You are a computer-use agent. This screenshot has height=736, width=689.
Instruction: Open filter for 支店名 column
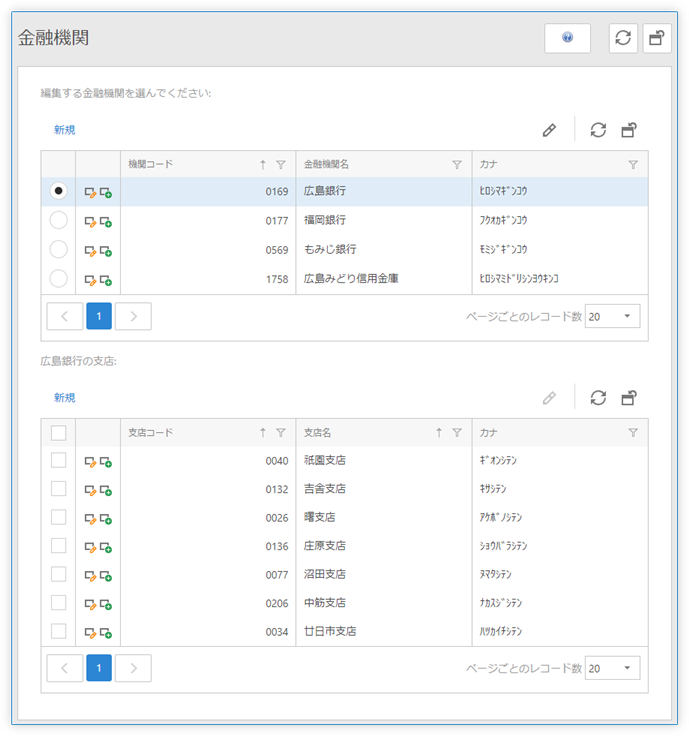[x=457, y=433]
